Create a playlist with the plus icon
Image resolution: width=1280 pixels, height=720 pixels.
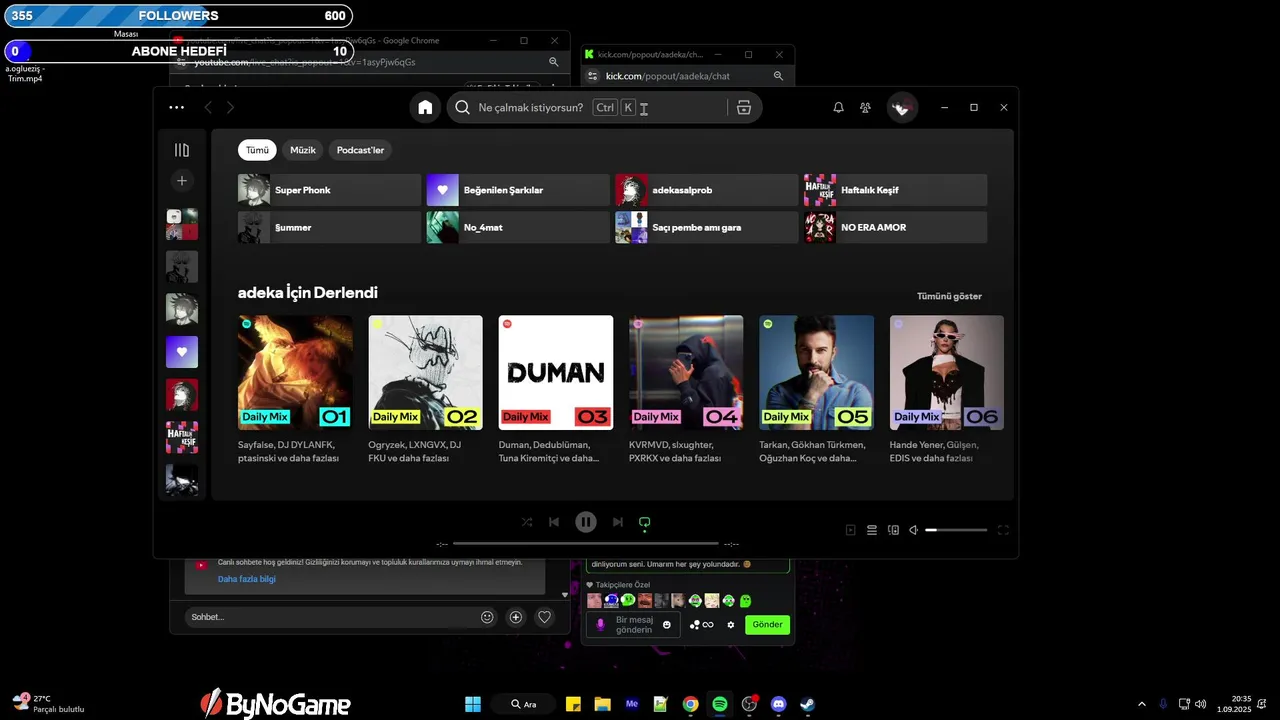(182, 181)
